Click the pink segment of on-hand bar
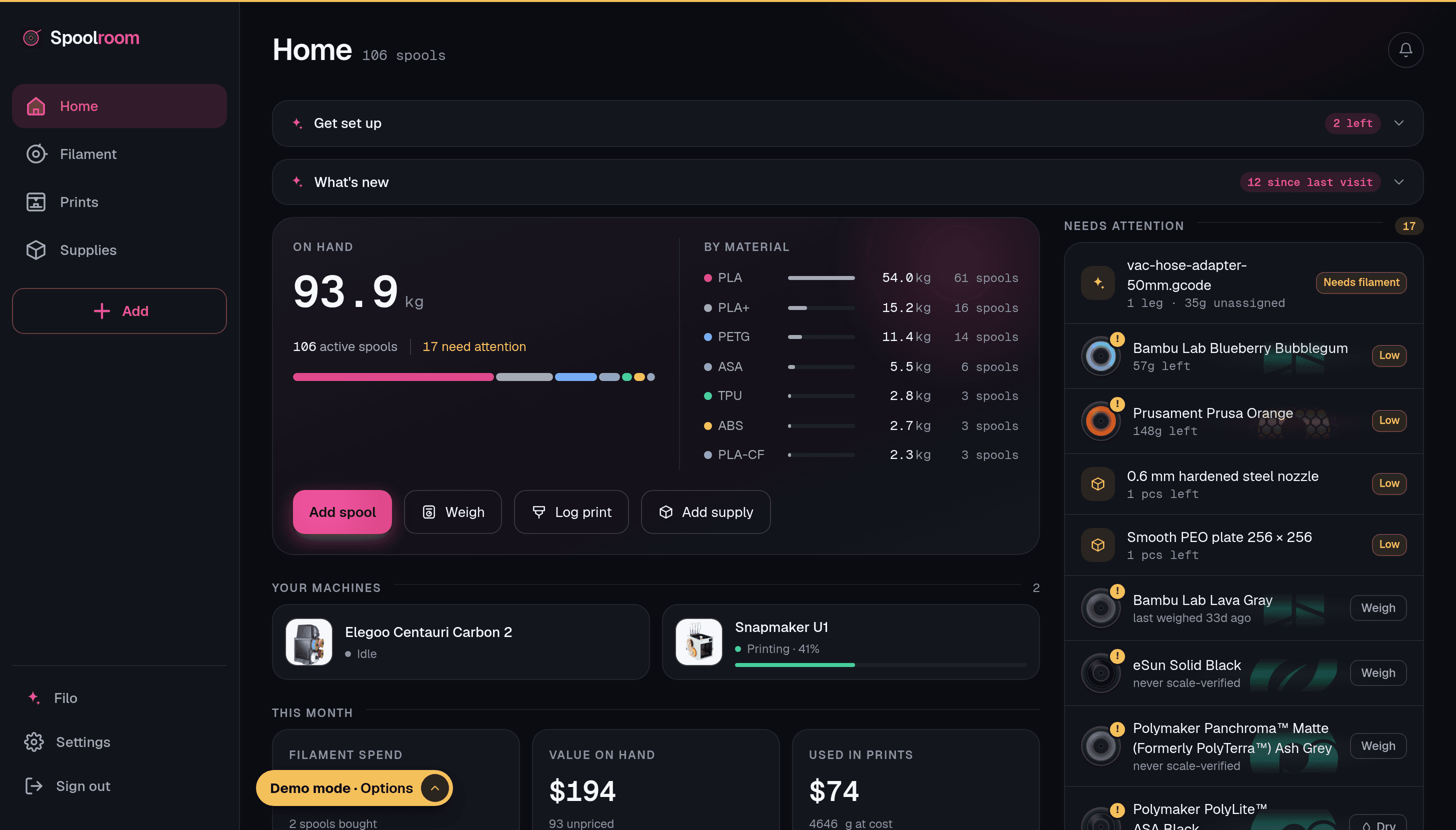Viewport: 1456px width, 830px height. 393,377
